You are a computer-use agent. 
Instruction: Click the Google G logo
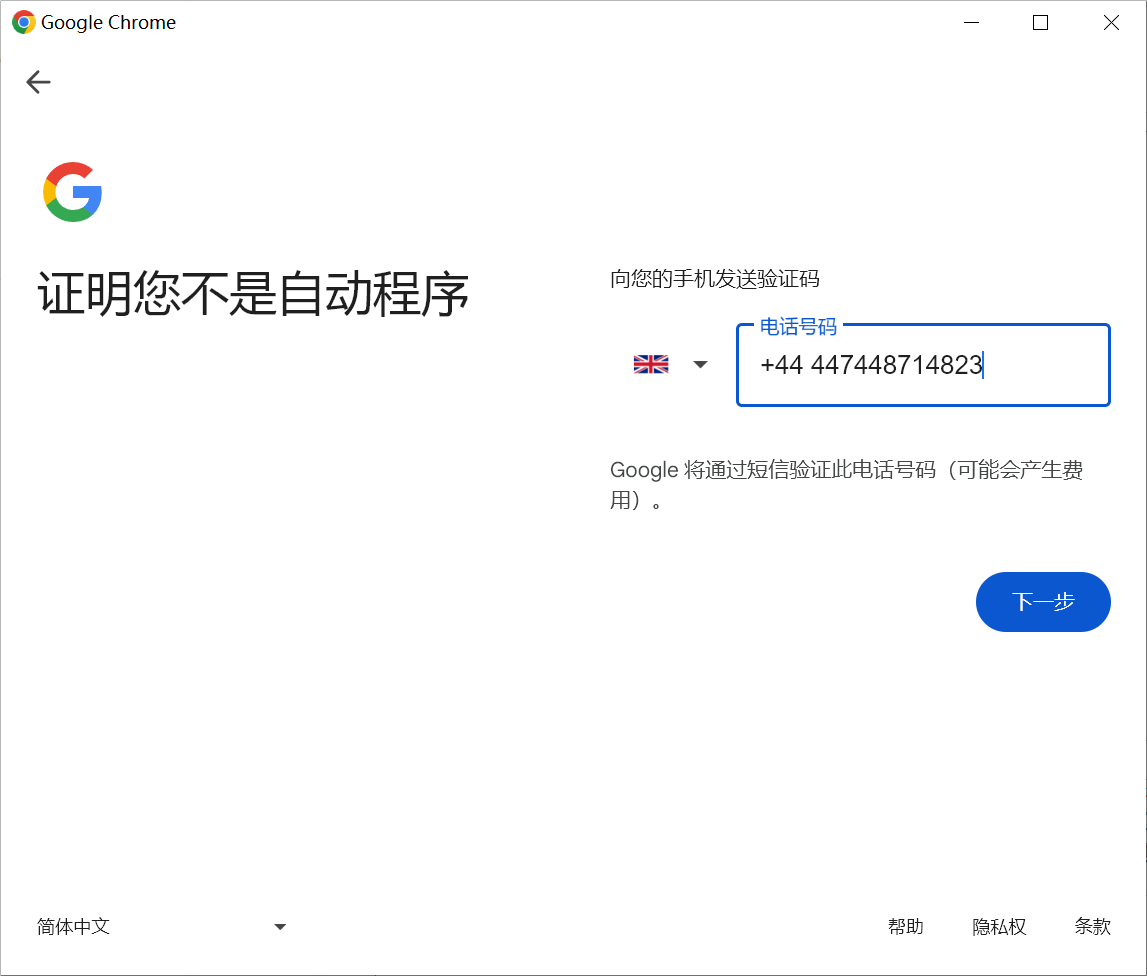point(72,192)
